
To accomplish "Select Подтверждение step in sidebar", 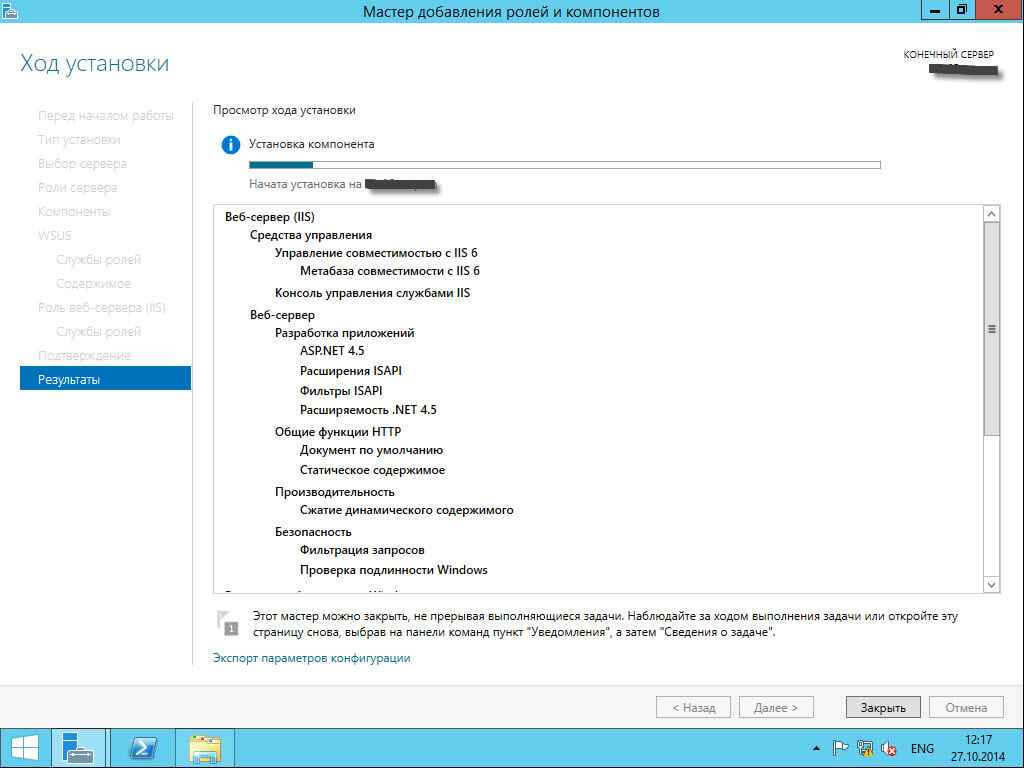I will pyautogui.click(x=84, y=355).
